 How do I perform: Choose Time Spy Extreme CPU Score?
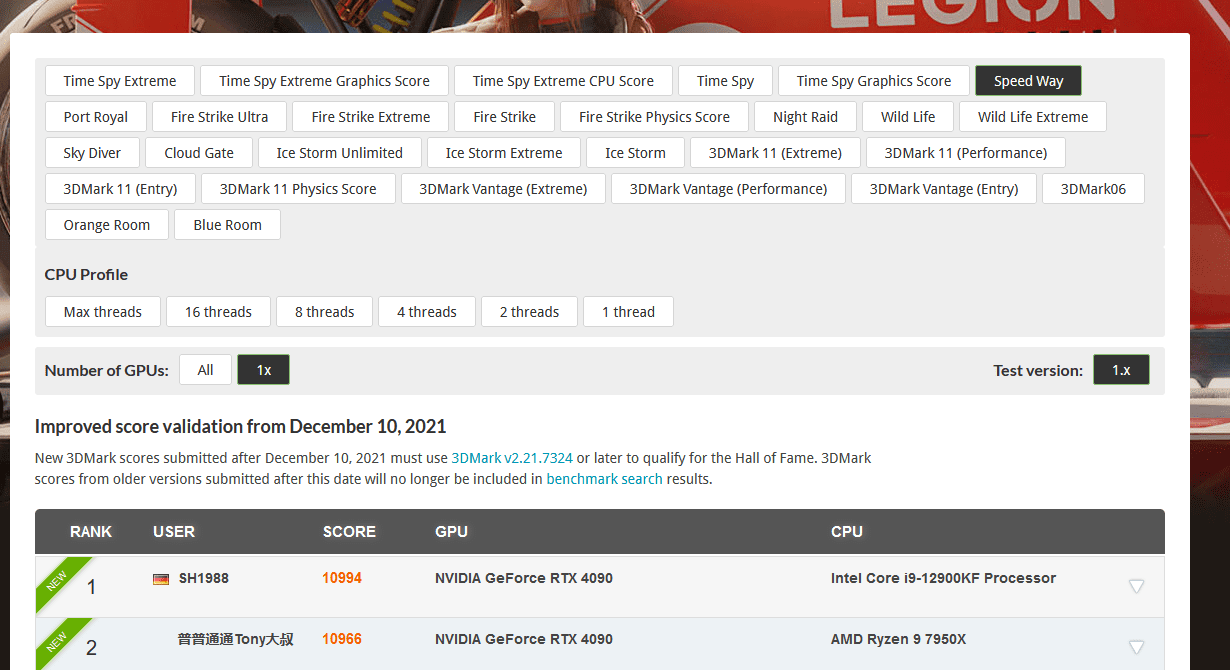[x=563, y=81]
